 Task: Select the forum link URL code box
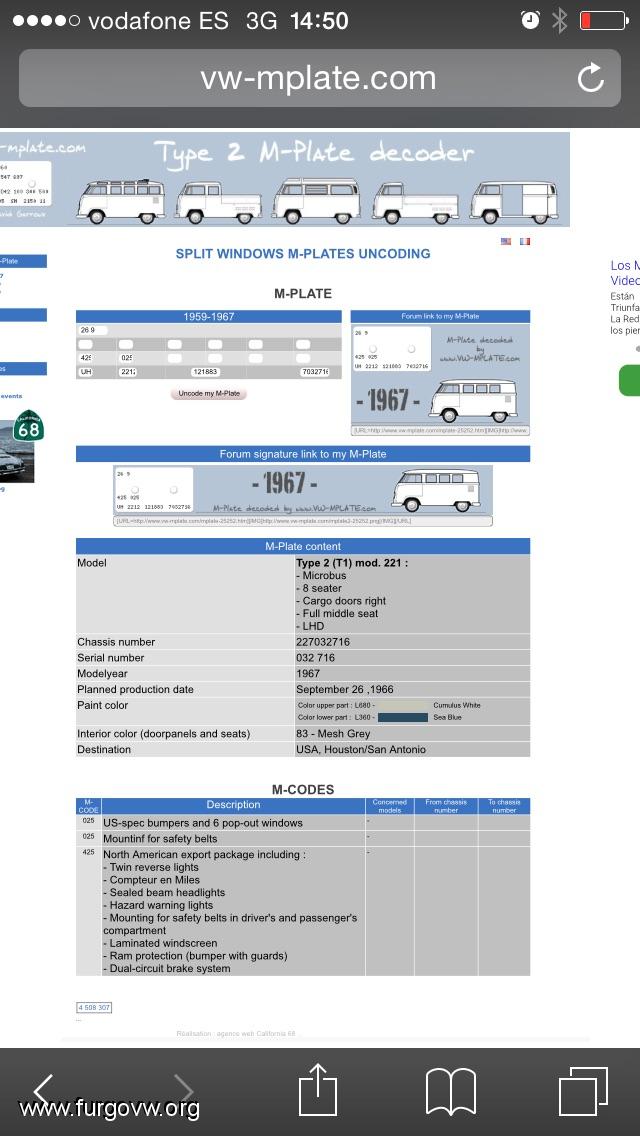(x=440, y=430)
